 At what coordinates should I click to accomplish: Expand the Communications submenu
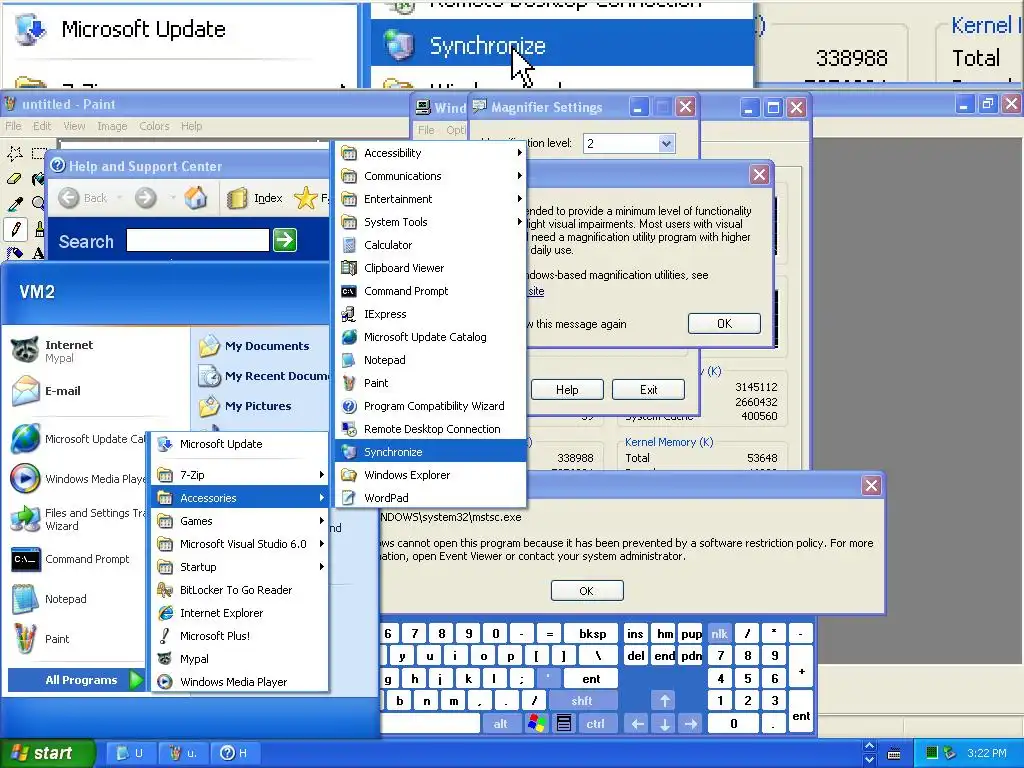pyautogui.click(x=431, y=176)
